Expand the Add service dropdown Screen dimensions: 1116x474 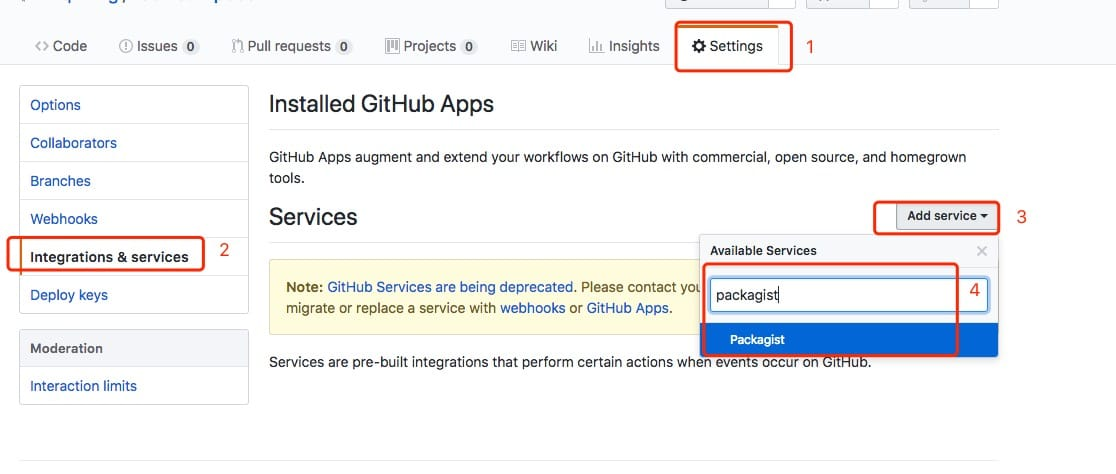tap(946, 216)
